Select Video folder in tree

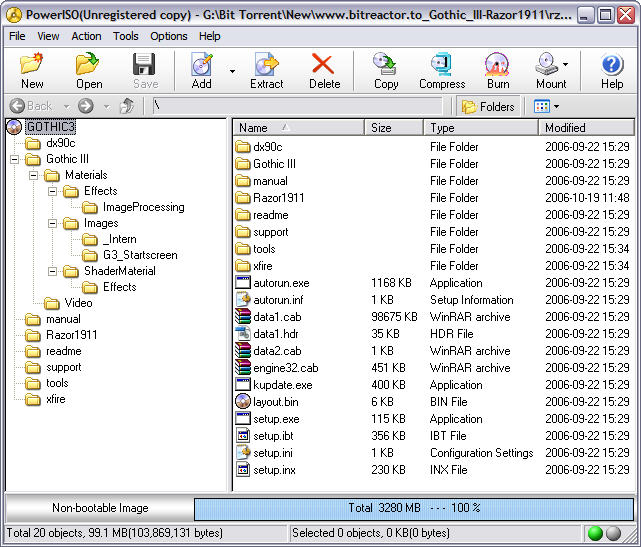tap(78, 303)
